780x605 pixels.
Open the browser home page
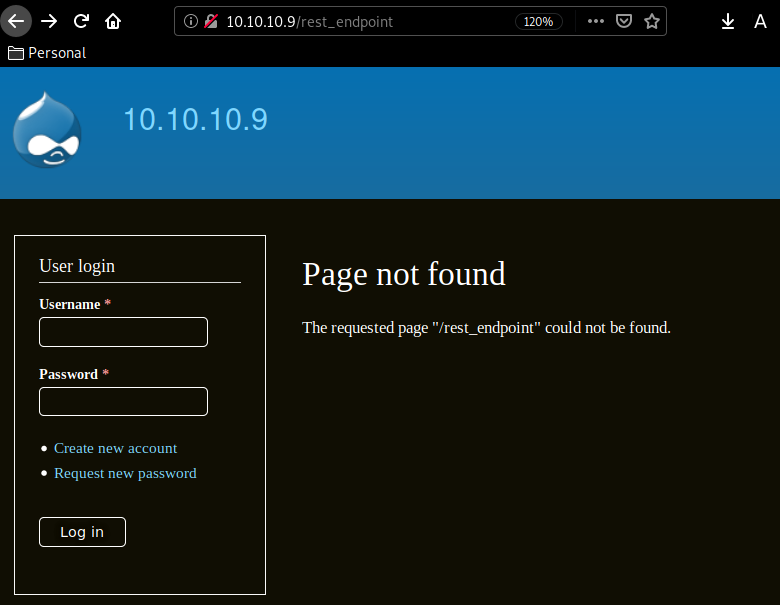(x=113, y=21)
